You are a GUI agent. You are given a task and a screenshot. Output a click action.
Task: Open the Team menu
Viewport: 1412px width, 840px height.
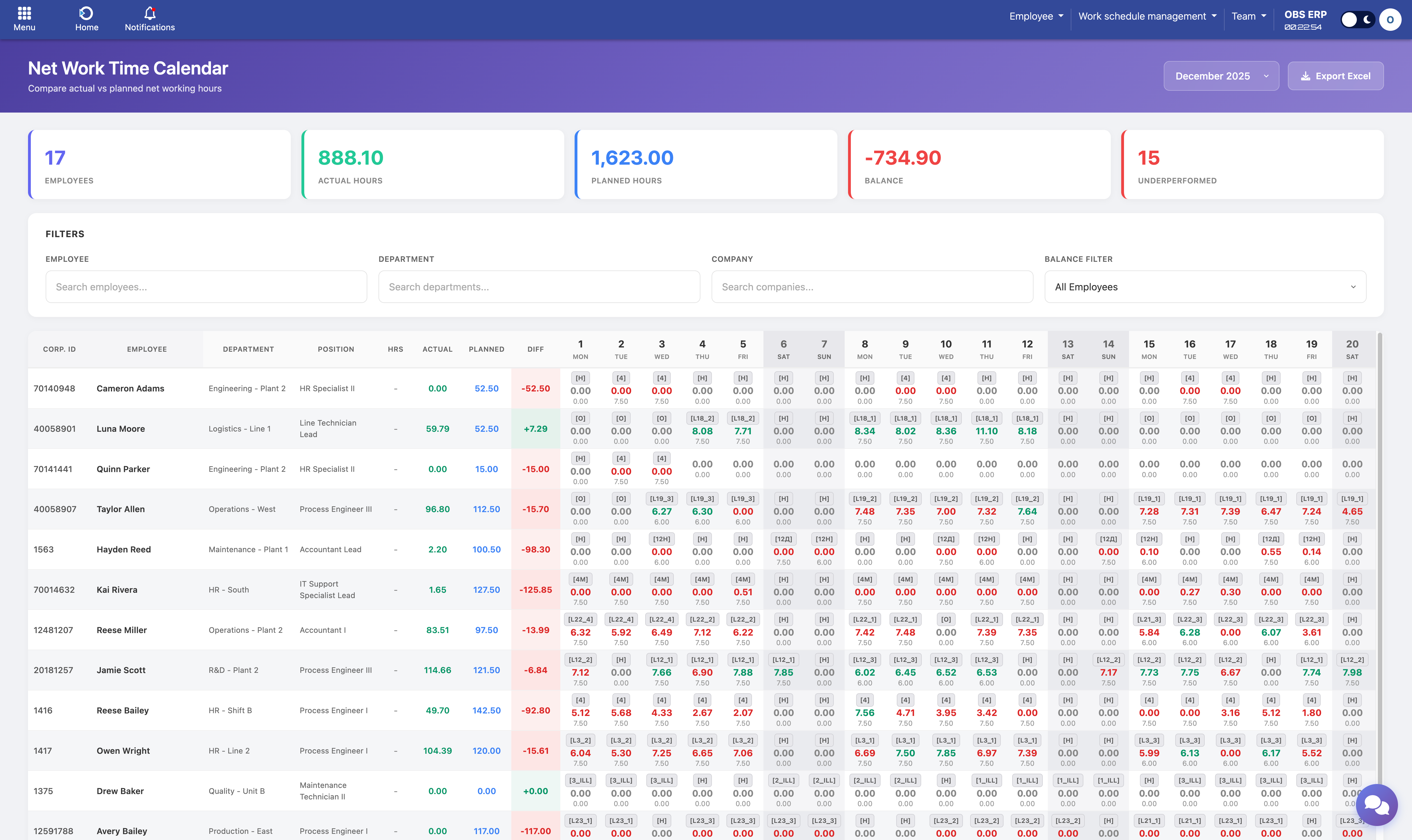coord(1248,17)
